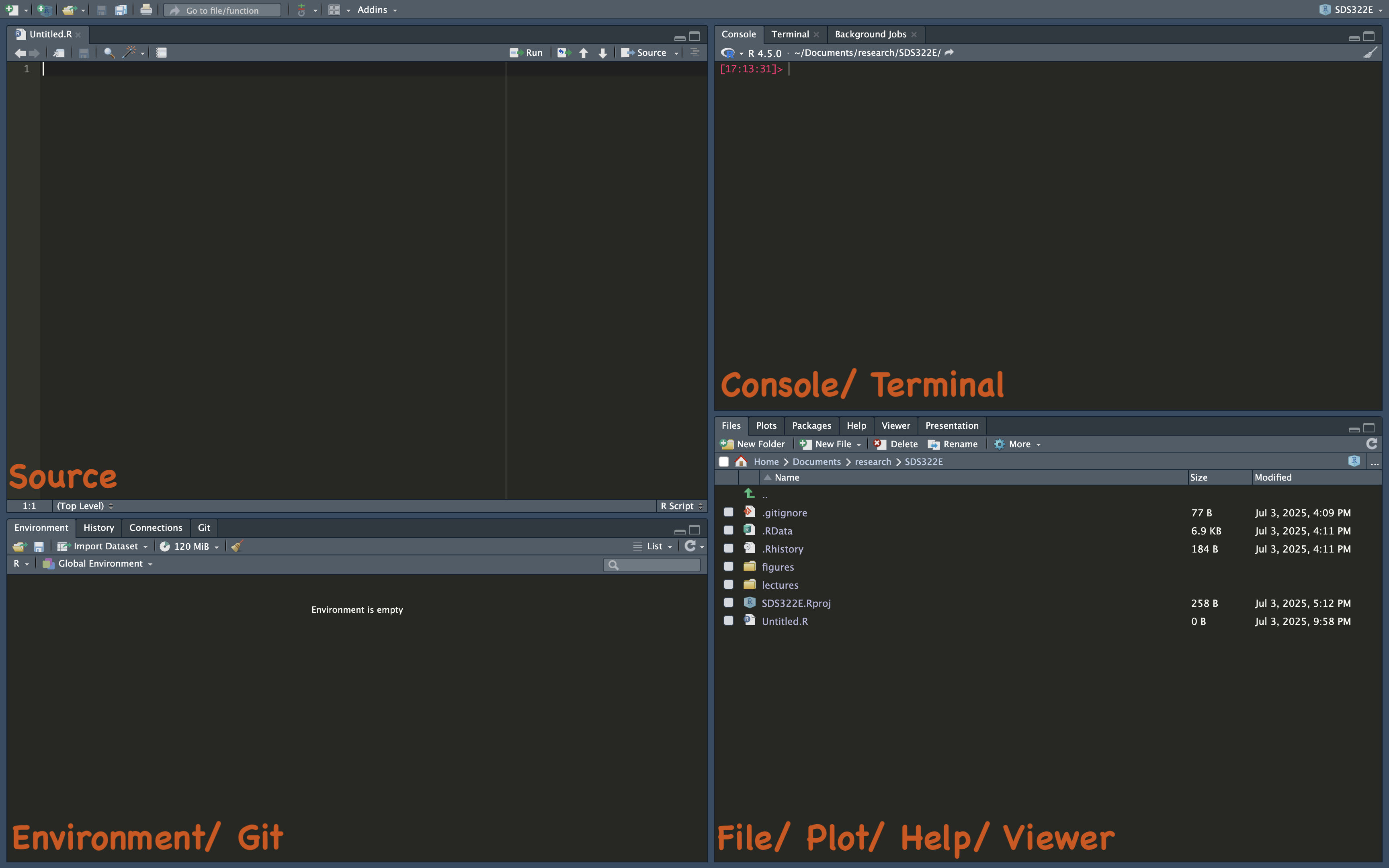The height and width of the screenshot is (868, 1389).
Task: Open the Global Environment dropdown
Action: 100,564
